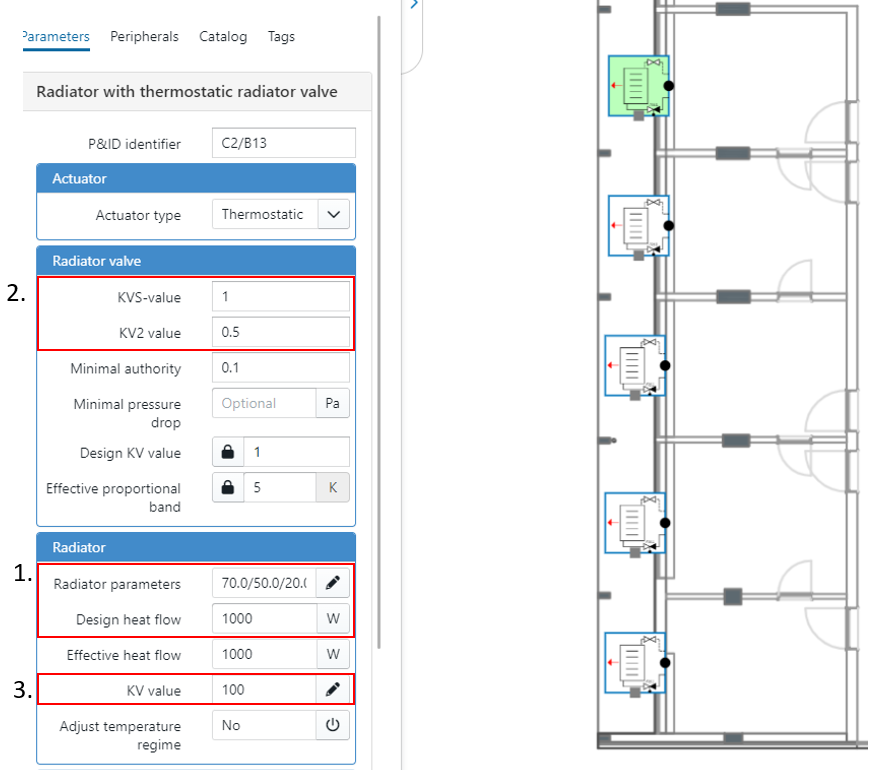The height and width of the screenshot is (770, 877).
Task: Select the second radiator from the top
Action: coord(638,226)
